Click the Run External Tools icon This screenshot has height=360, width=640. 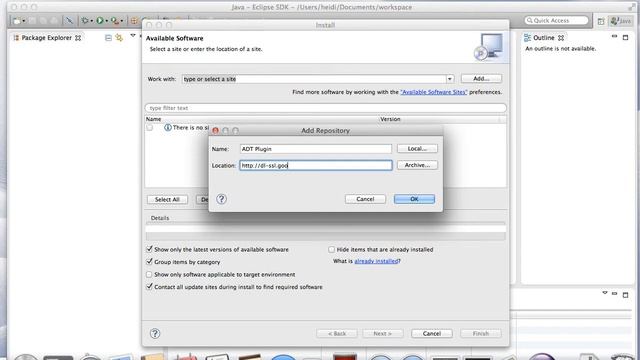[115, 20]
